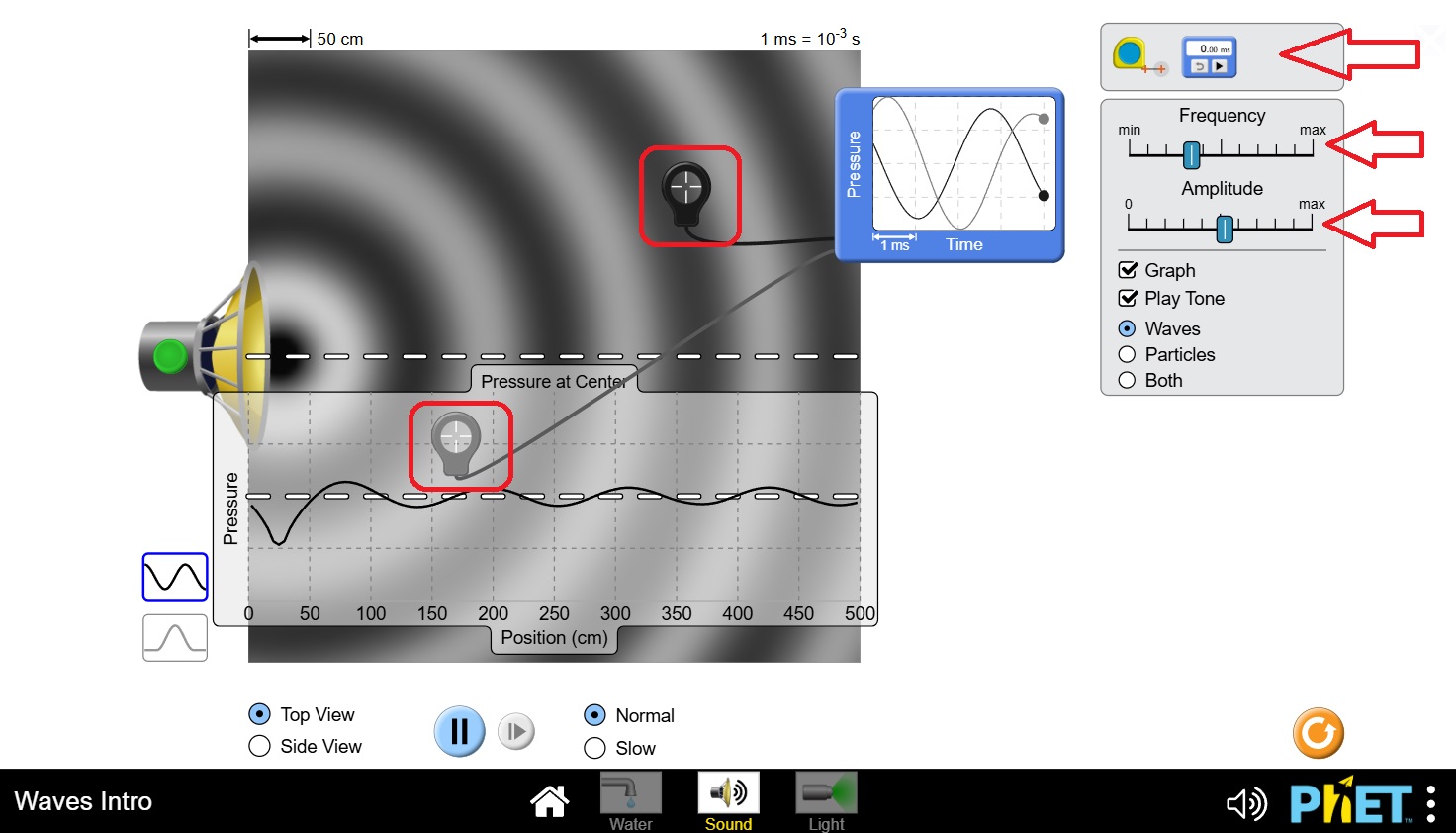The width and height of the screenshot is (1456, 833).
Task: Uncheck the Graph checkbox
Action: [x=1128, y=270]
